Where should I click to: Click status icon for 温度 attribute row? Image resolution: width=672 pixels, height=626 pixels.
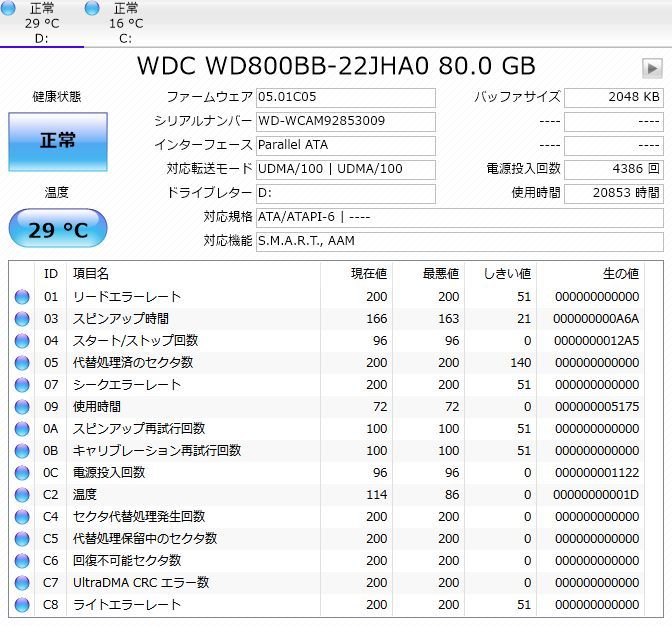tap(22, 495)
